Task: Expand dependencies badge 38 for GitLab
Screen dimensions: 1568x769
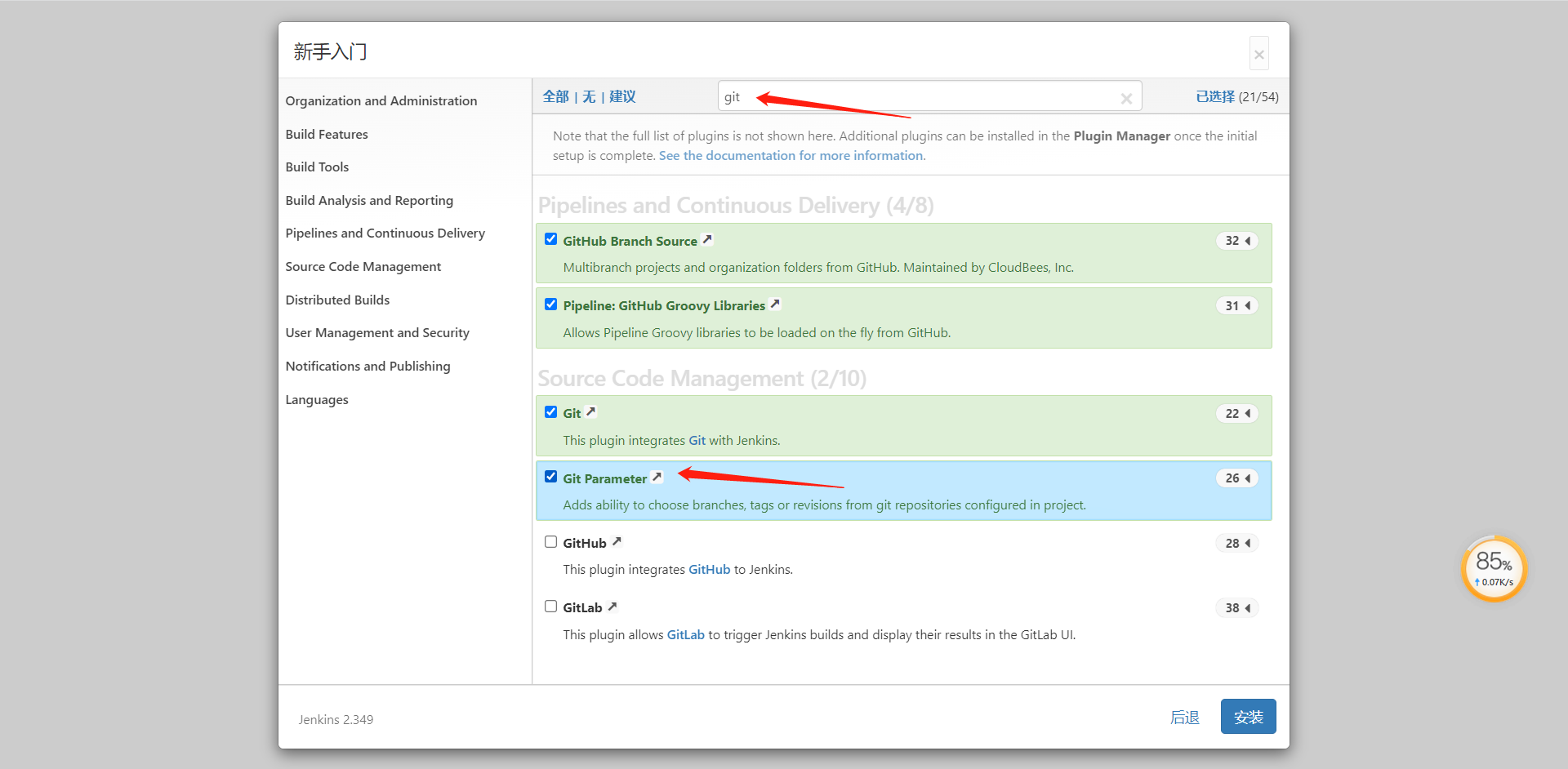Action: pos(1237,608)
